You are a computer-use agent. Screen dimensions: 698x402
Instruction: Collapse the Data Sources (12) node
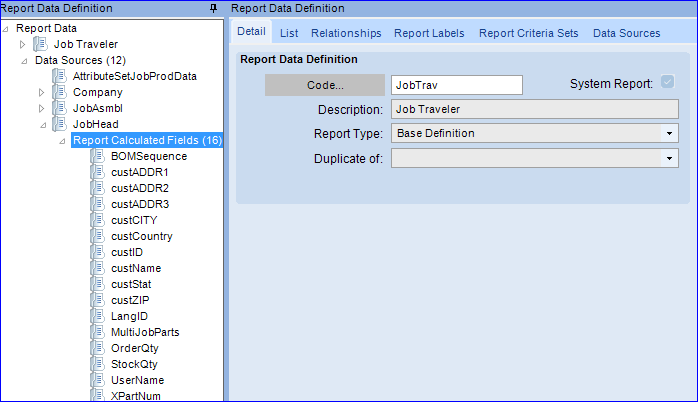click(x=24, y=61)
